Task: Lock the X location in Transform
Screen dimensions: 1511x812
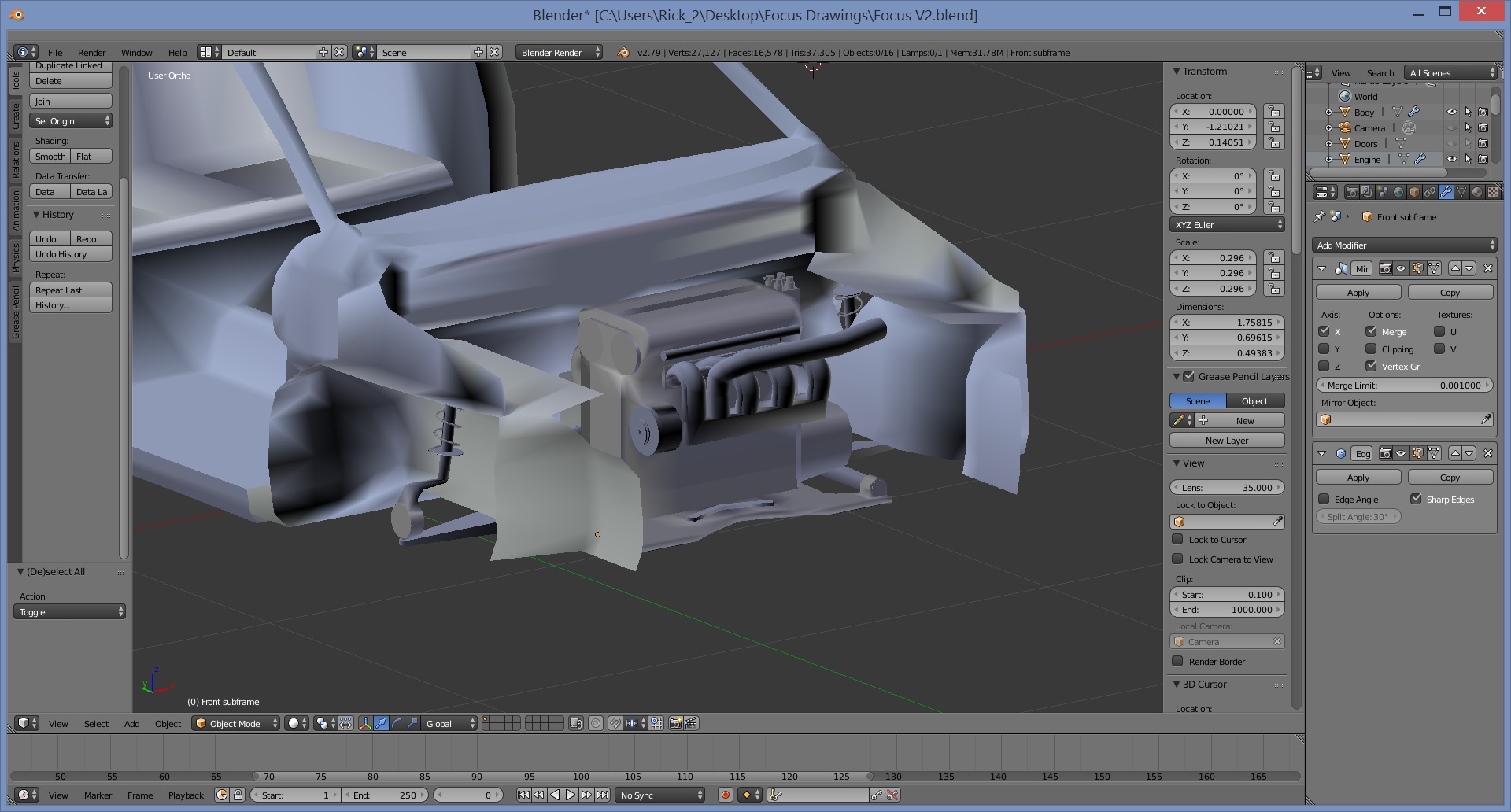Action: pos(1273,112)
